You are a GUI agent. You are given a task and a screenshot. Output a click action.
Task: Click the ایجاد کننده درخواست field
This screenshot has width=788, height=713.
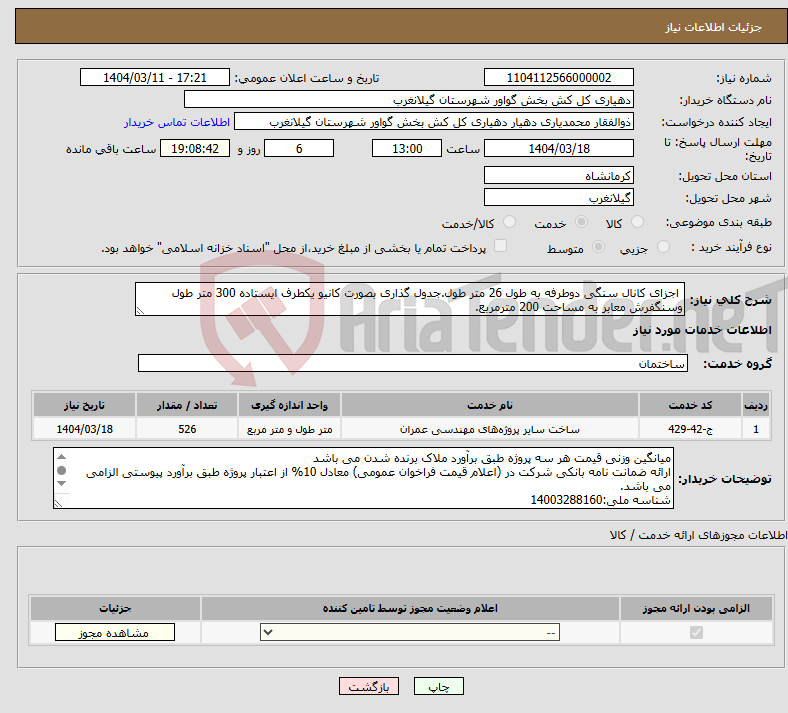[434, 122]
